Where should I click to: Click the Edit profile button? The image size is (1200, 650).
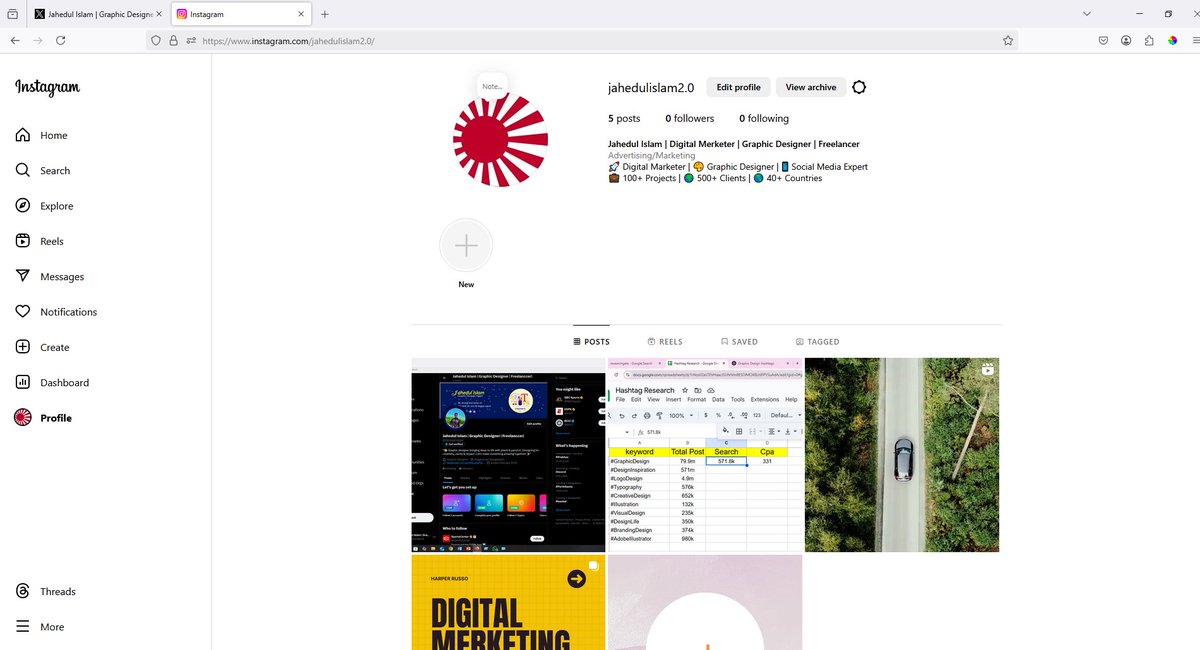[x=739, y=87]
